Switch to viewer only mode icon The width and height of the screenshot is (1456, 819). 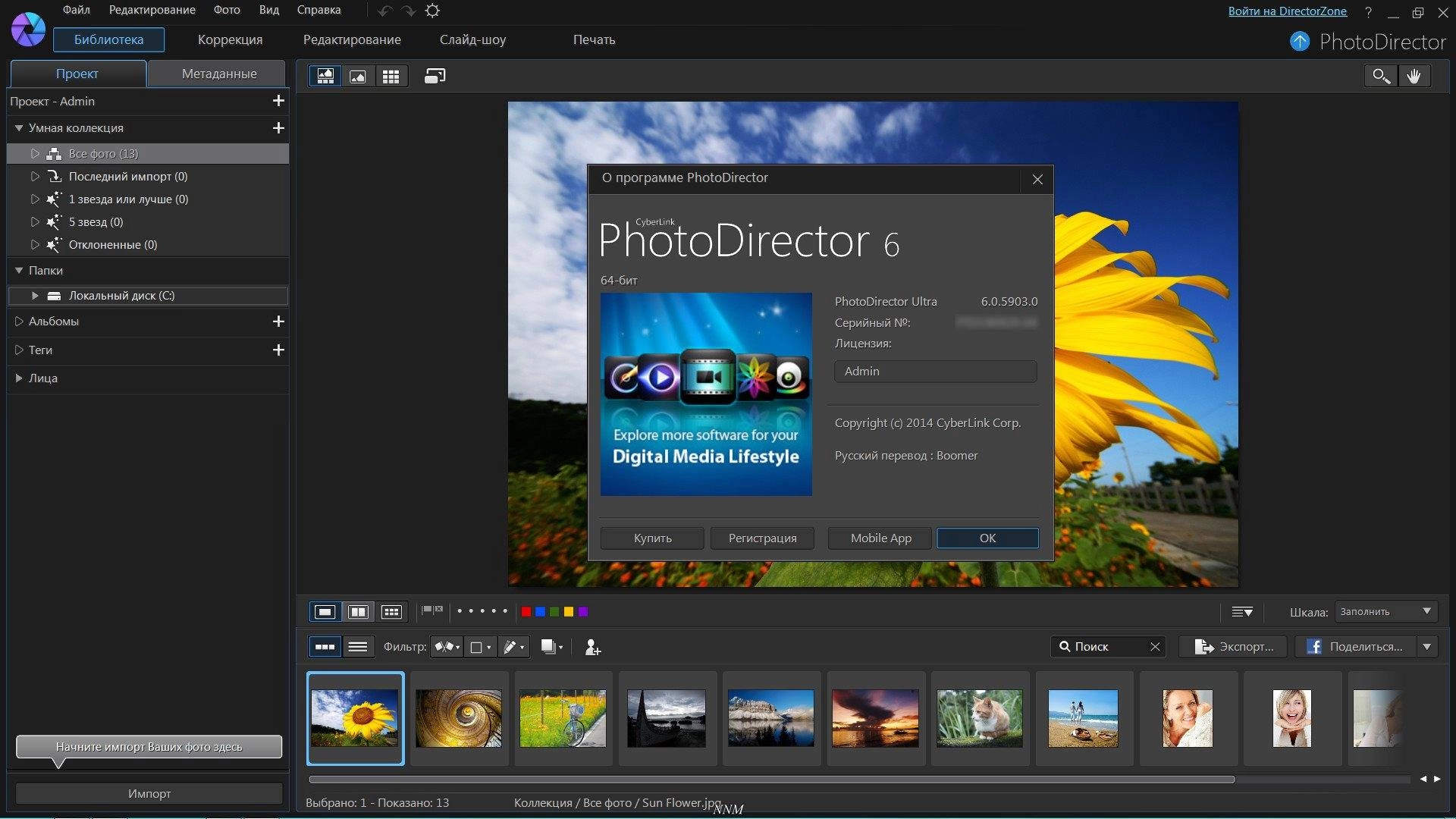(x=358, y=76)
